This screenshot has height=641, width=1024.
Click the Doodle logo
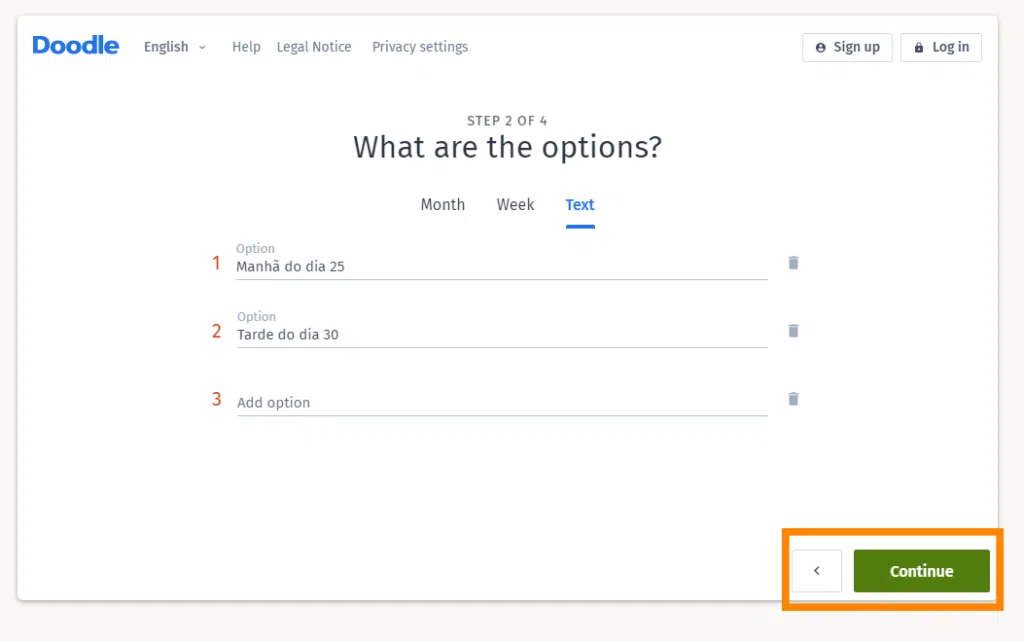[x=75, y=45]
